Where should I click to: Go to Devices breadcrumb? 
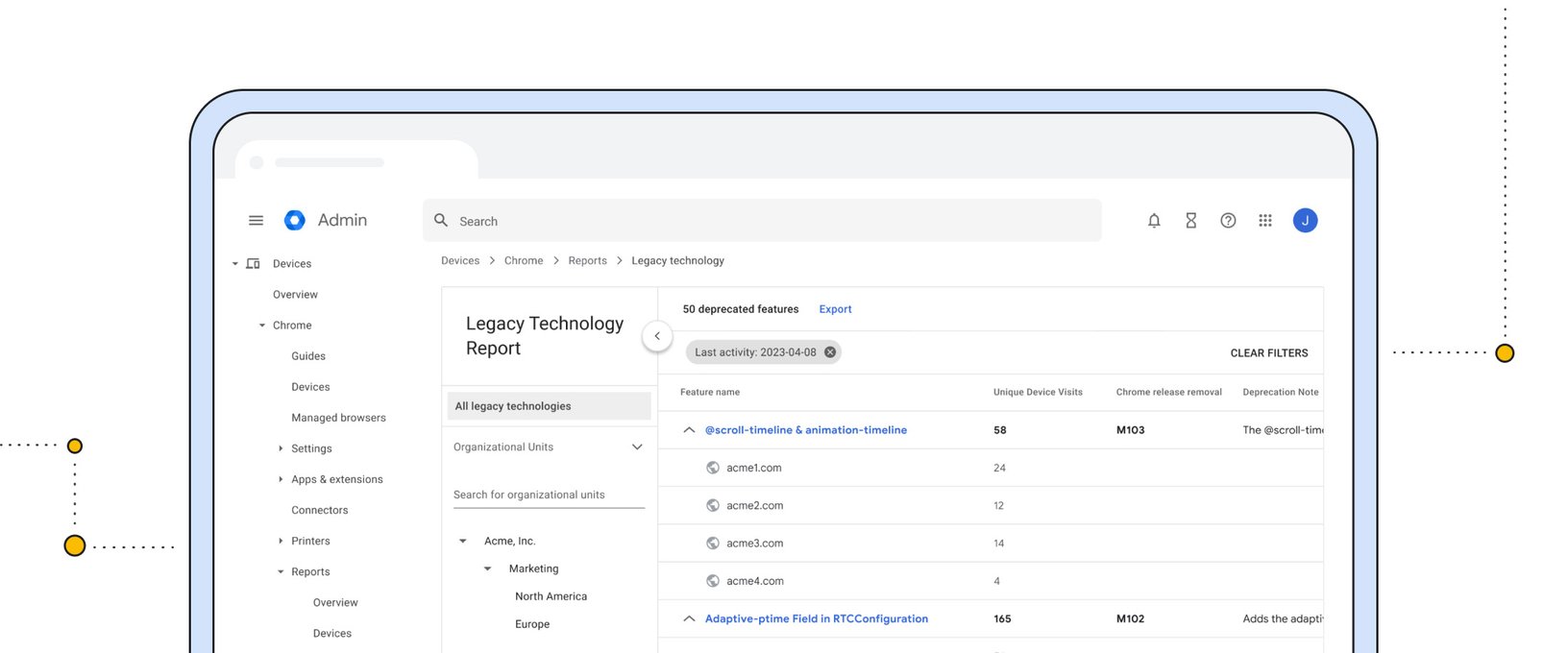[460, 260]
